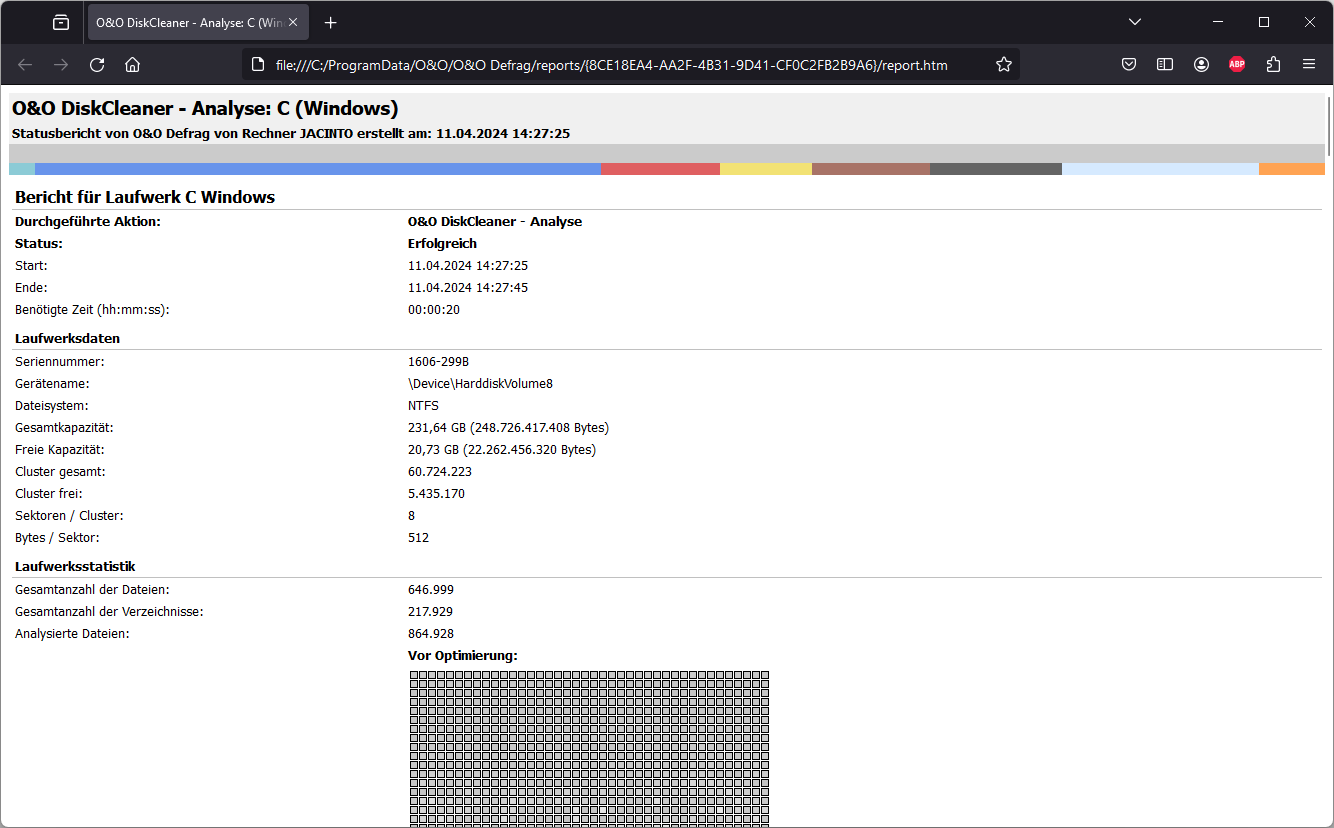The image size is (1334, 828).
Task: Open the Adblock Plus extension
Action: coord(1237,65)
